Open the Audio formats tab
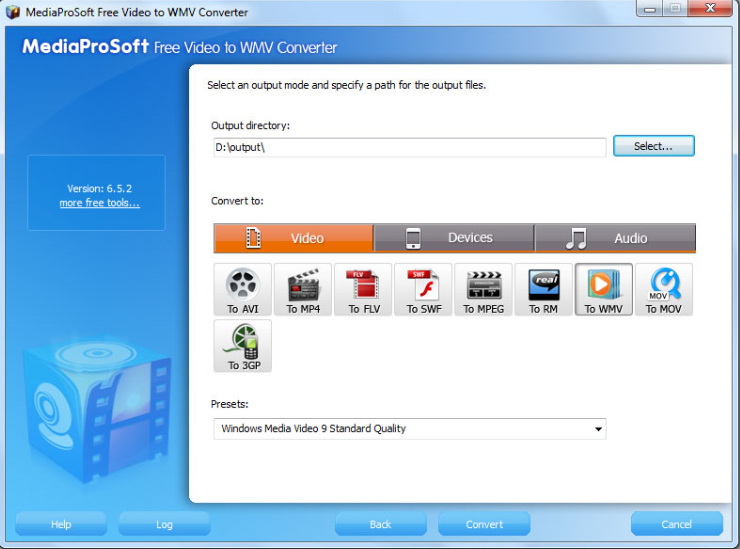 [615, 238]
